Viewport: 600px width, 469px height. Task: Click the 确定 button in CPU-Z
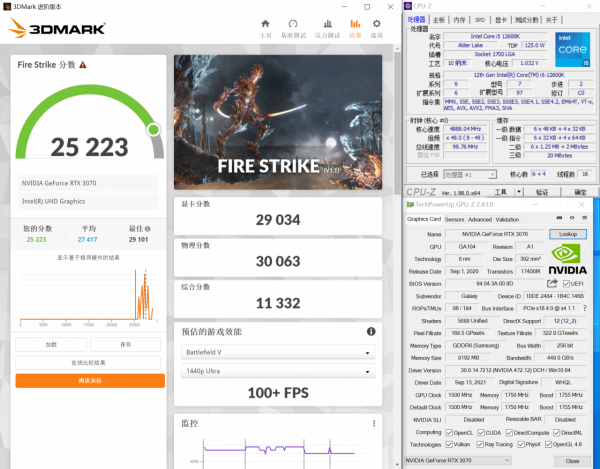click(580, 192)
